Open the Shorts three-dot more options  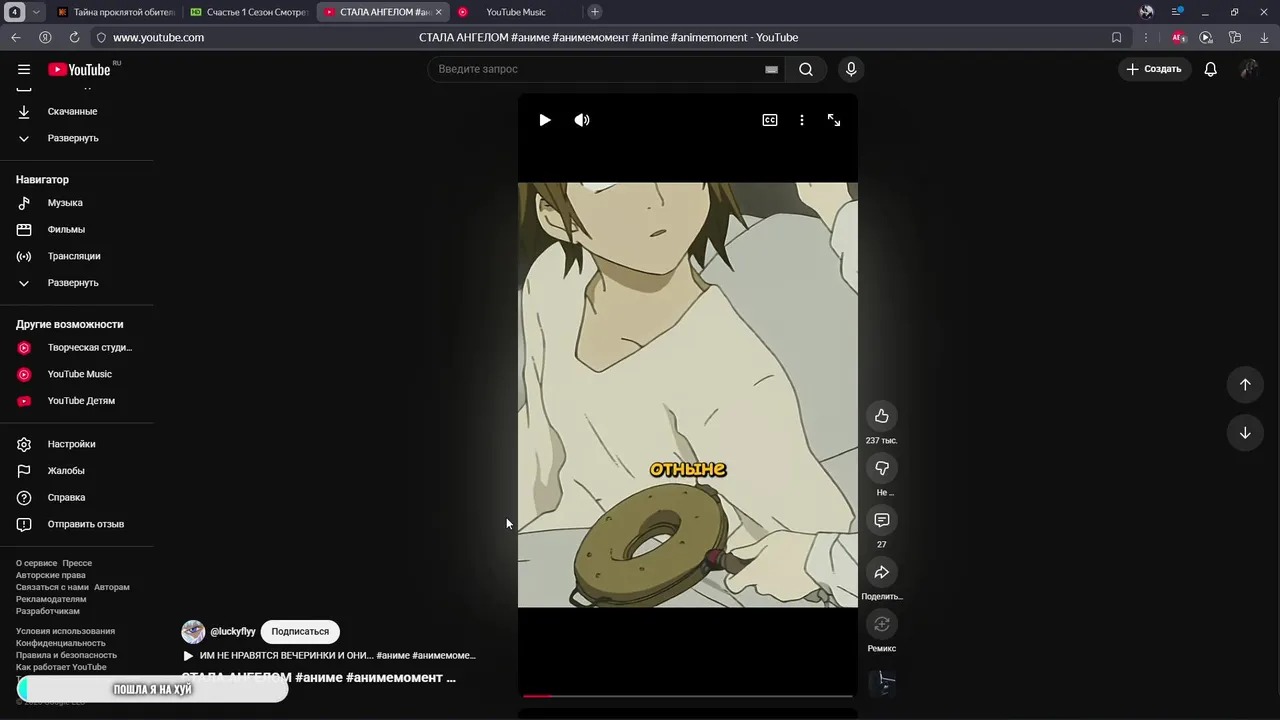point(802,120)
